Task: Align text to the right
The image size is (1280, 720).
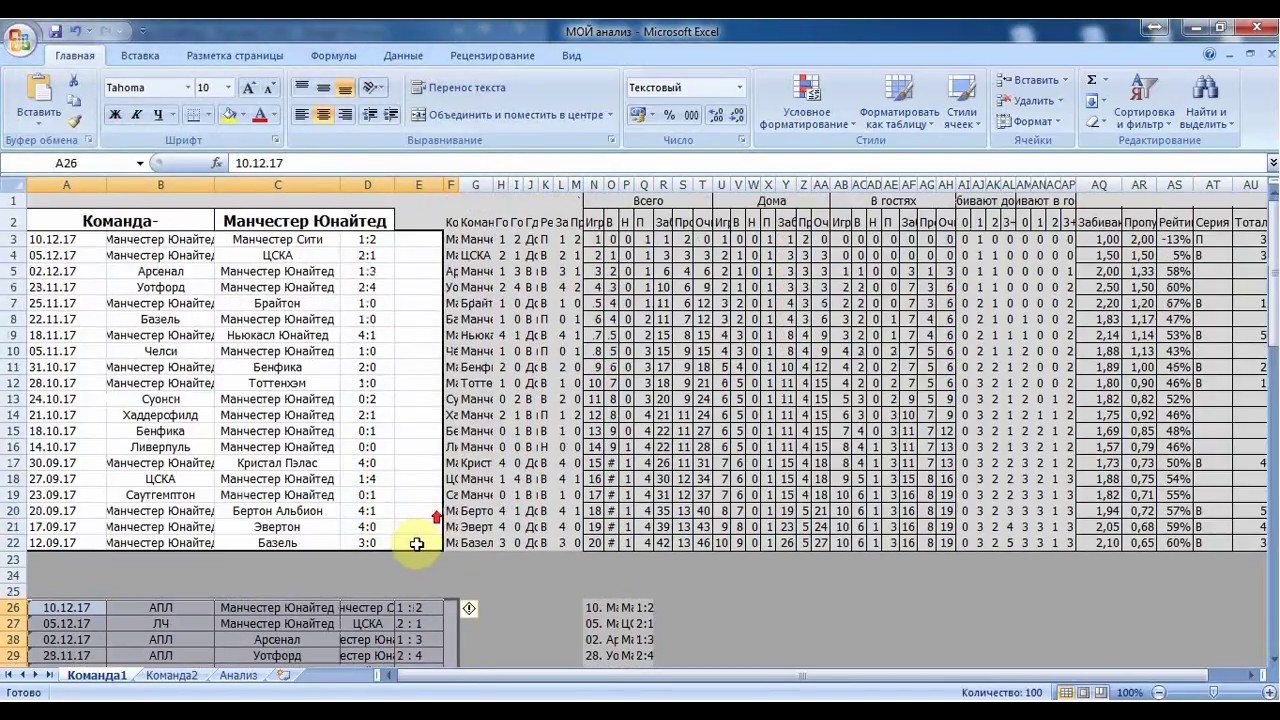Action: pos(345,115)
